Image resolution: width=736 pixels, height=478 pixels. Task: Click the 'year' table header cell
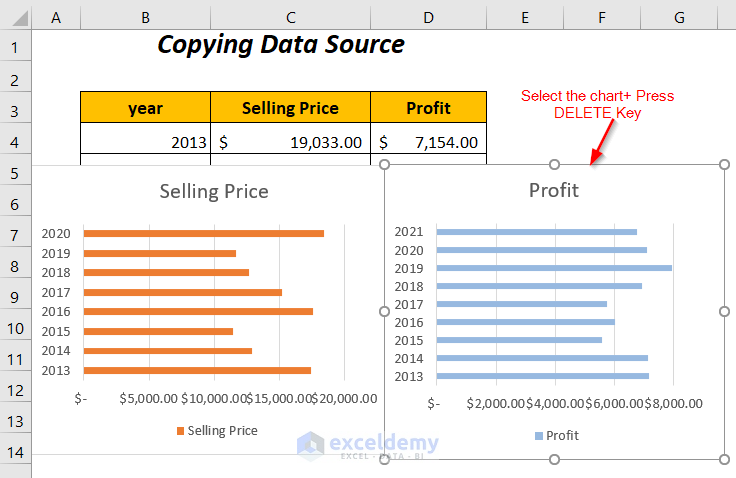146,108
